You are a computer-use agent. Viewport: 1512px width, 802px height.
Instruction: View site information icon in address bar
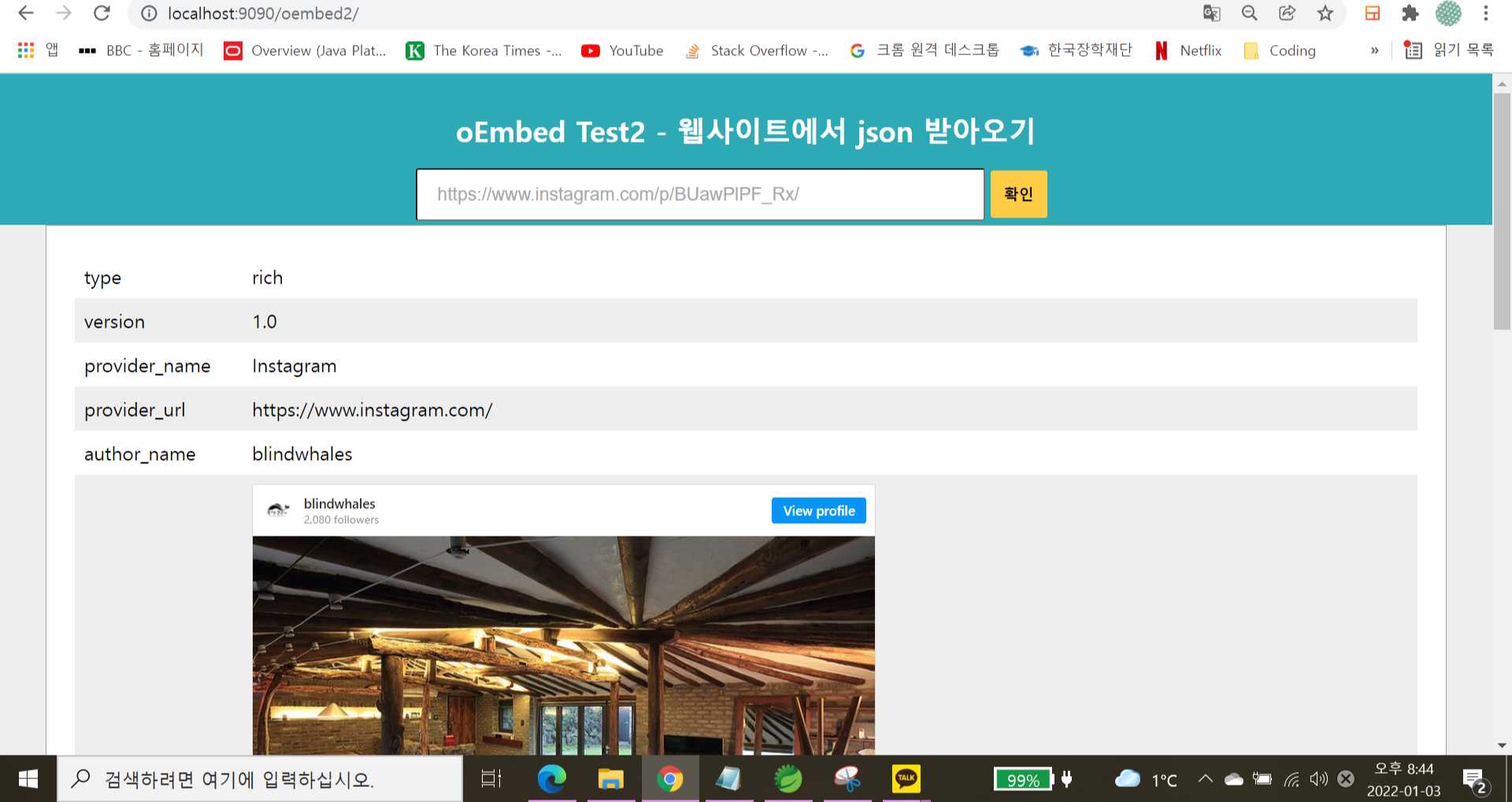point(149,13)
